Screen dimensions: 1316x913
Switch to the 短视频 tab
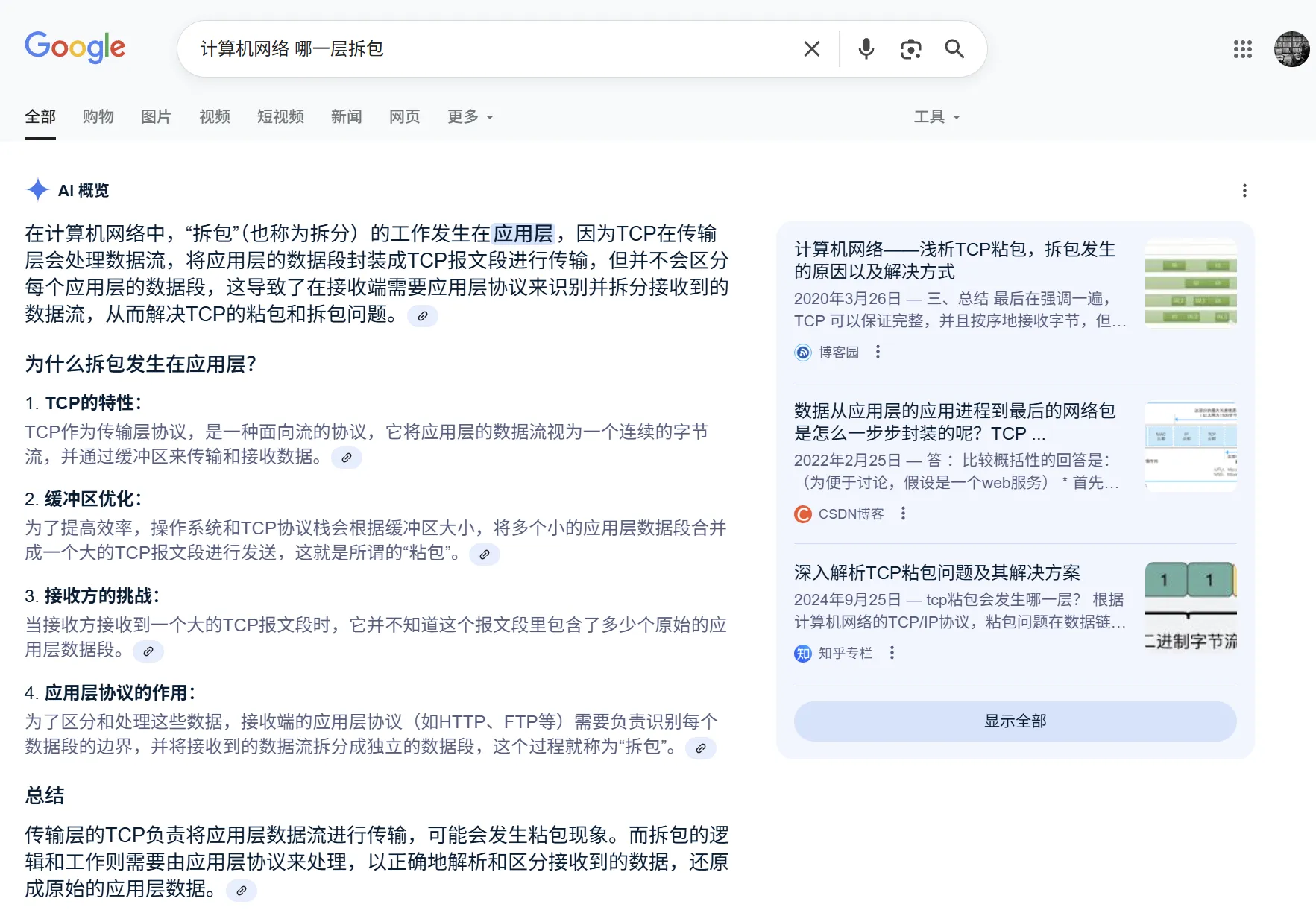pyautogui.click(x=280, y=117)
